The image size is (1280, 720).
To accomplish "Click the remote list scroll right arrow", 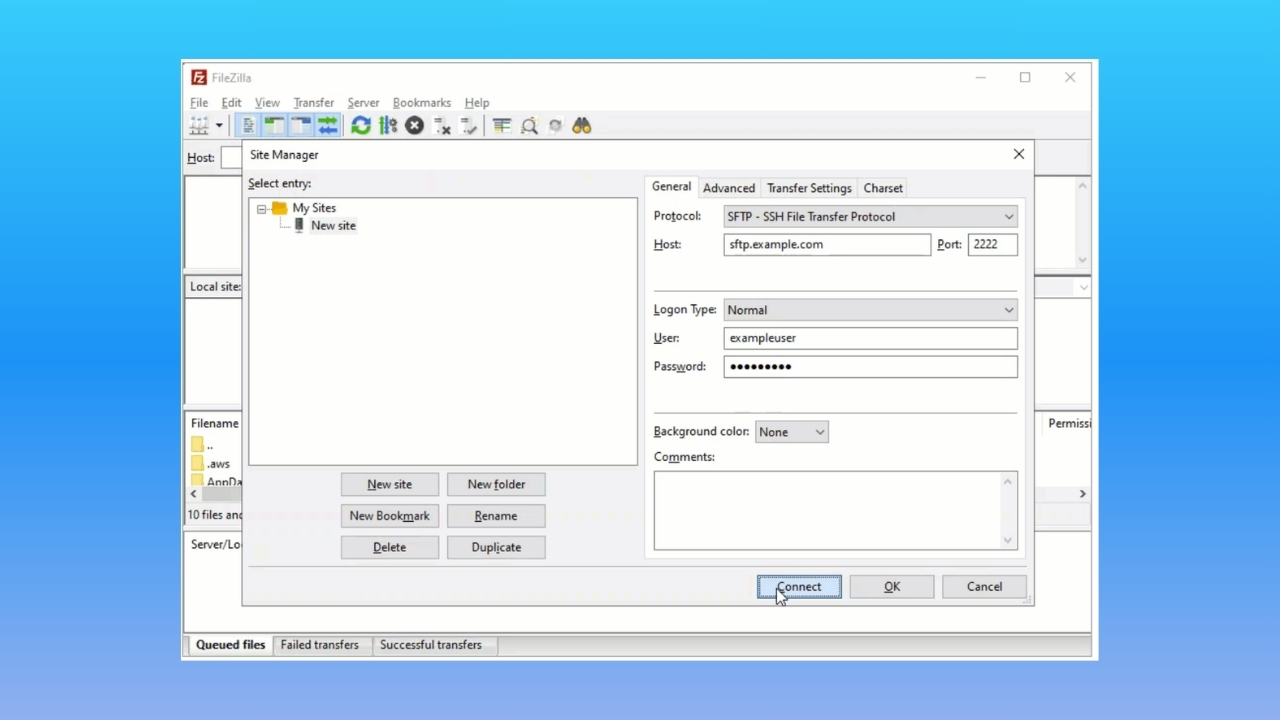I will [x=1082, y=494].
